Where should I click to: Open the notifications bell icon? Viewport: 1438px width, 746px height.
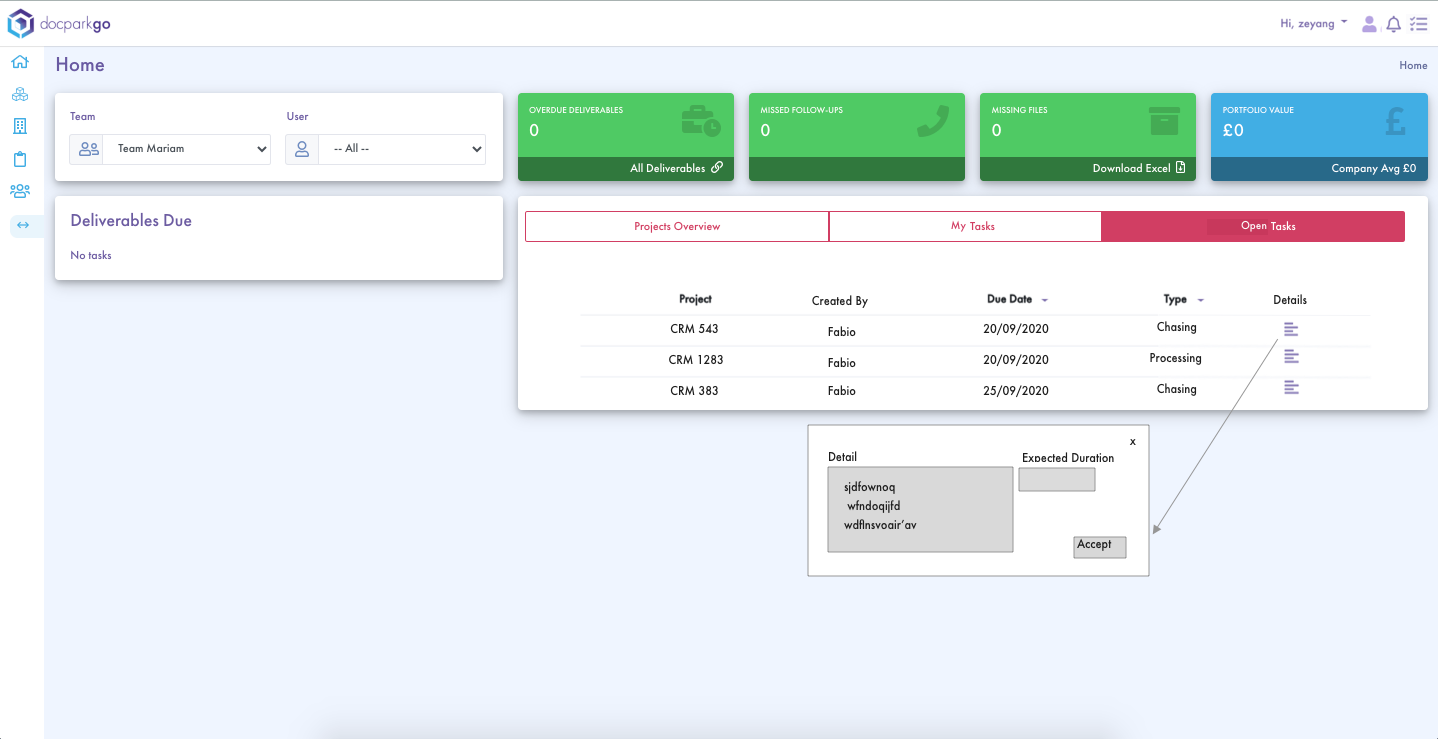coord(1393,24)
